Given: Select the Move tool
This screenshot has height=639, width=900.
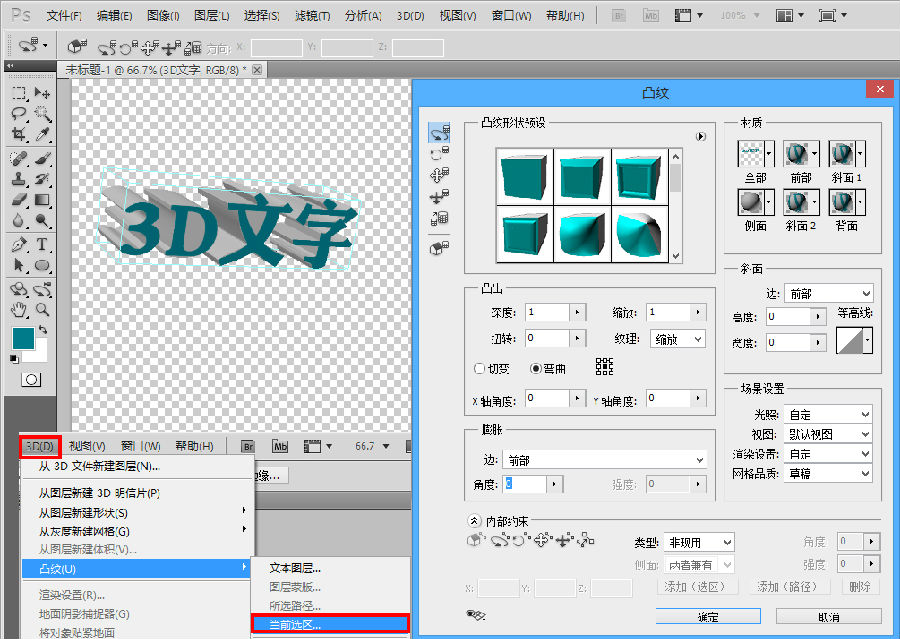Looking at the screenshot, I should point(42,93).
